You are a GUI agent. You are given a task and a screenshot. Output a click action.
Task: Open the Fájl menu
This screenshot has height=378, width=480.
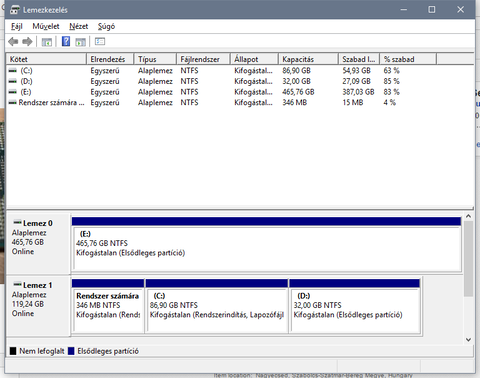point(17,26)
